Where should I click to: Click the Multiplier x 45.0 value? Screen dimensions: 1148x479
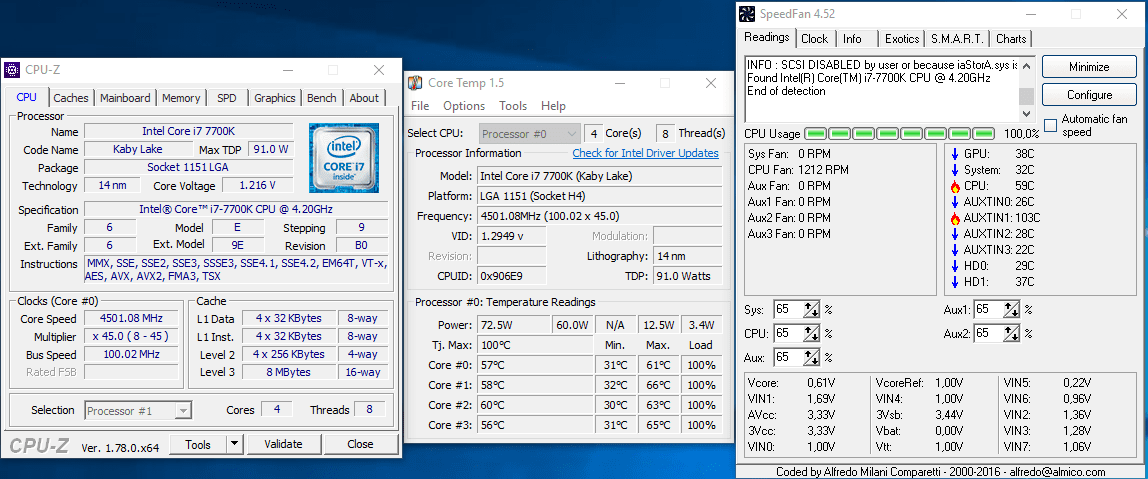point(131,336)
